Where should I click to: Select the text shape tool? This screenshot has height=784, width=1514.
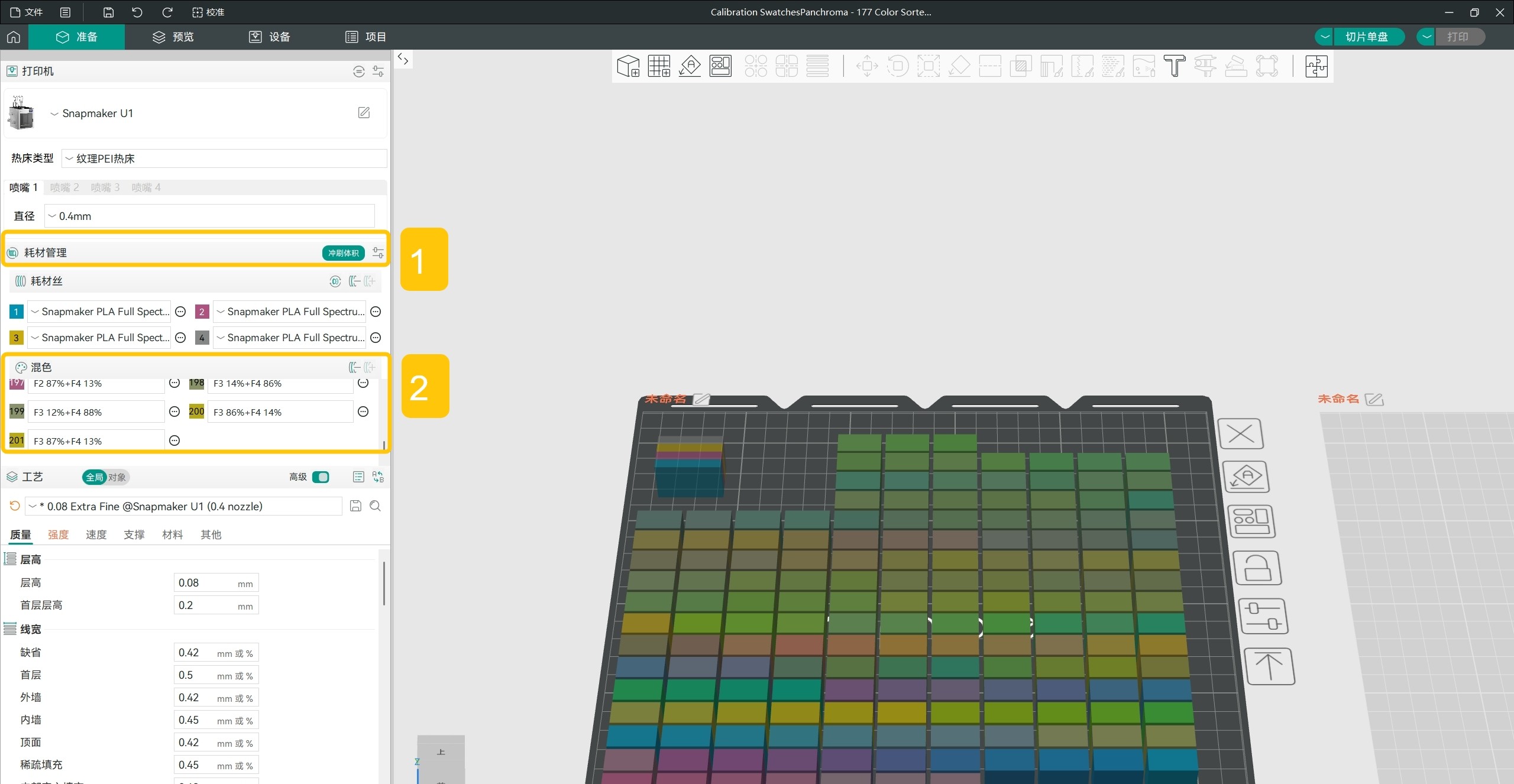[x=1175, y=66]
